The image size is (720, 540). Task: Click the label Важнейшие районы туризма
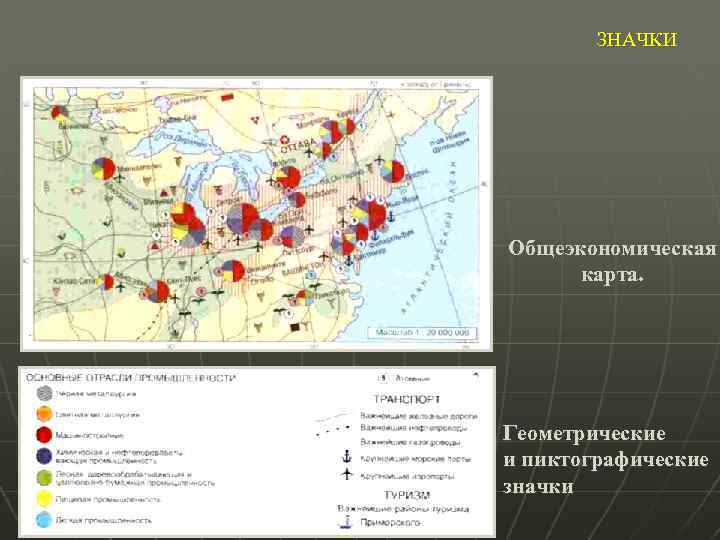pyautogui.click(x=403, y=509)
